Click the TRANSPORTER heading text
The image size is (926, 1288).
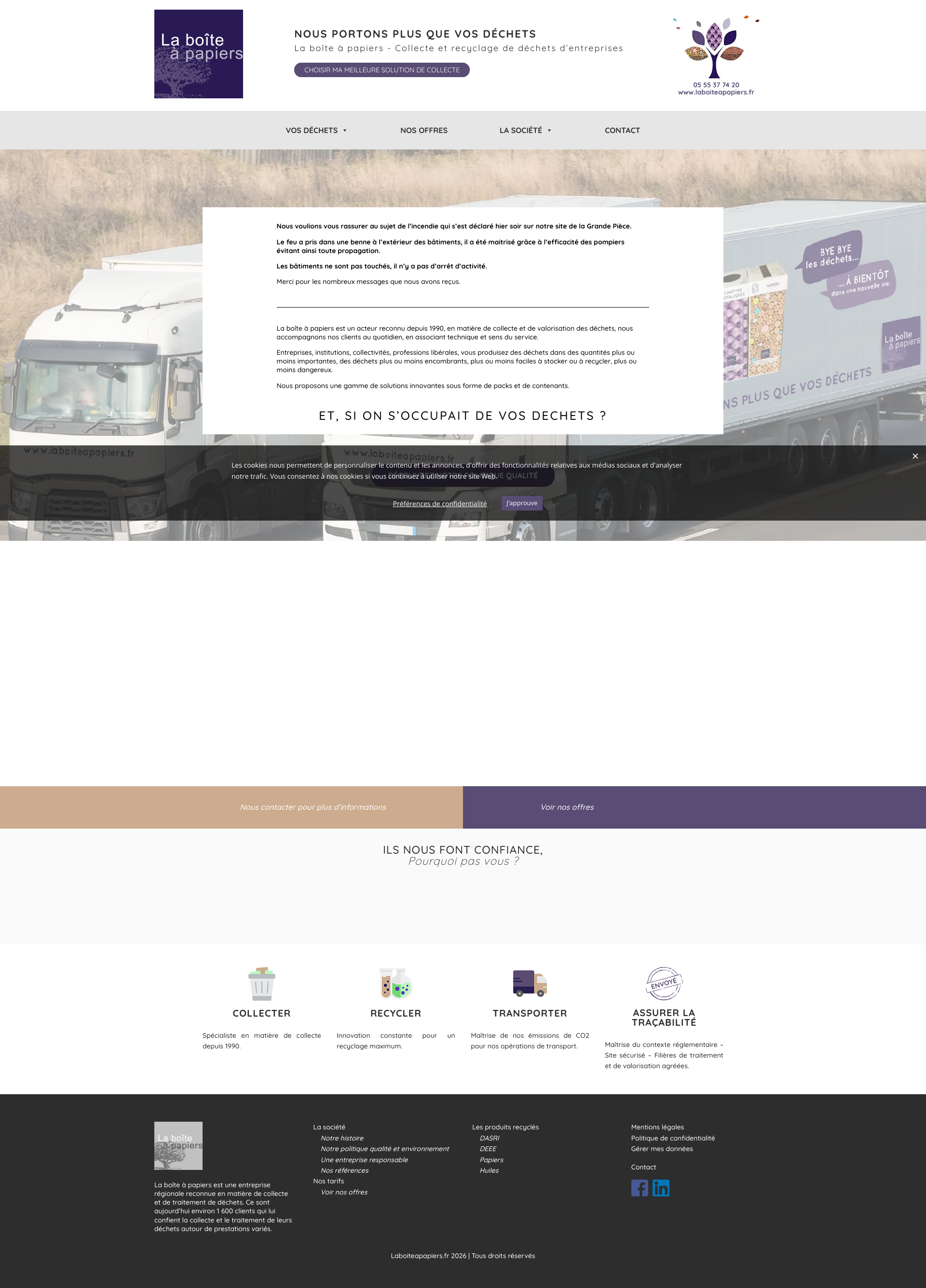[530, 1013]
